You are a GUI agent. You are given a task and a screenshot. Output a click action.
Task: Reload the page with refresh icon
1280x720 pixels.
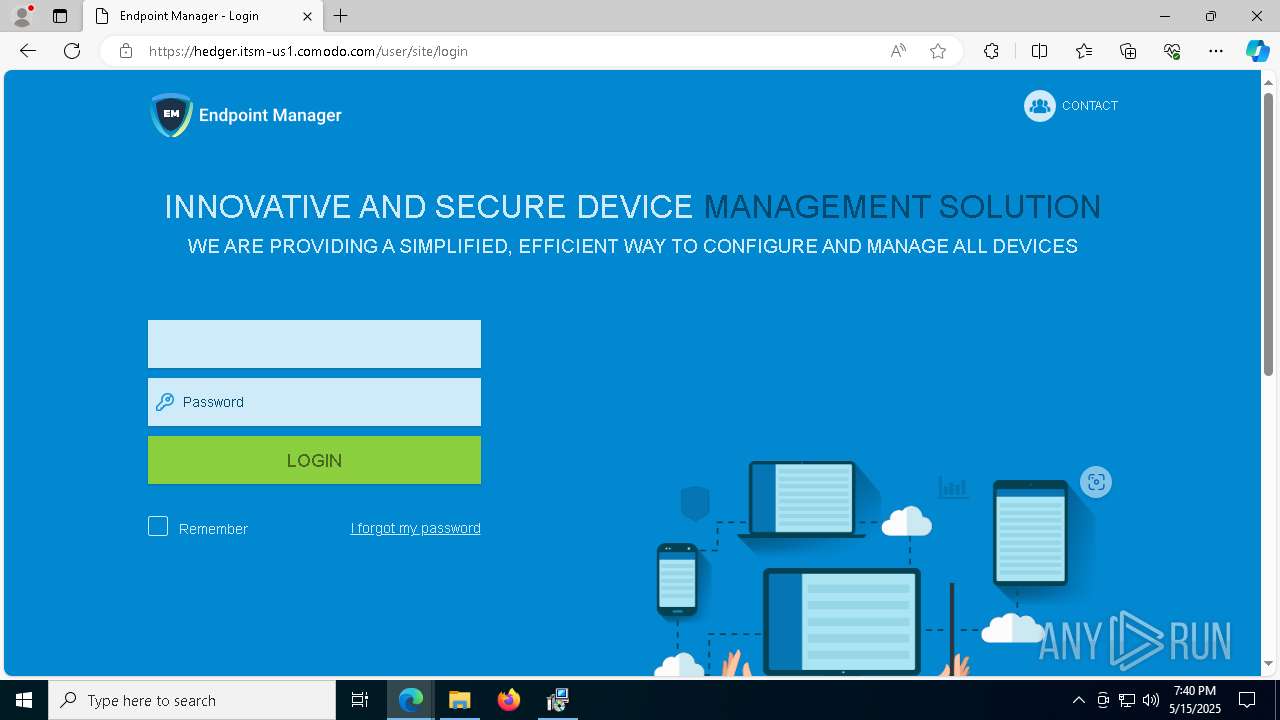[72, 51]
